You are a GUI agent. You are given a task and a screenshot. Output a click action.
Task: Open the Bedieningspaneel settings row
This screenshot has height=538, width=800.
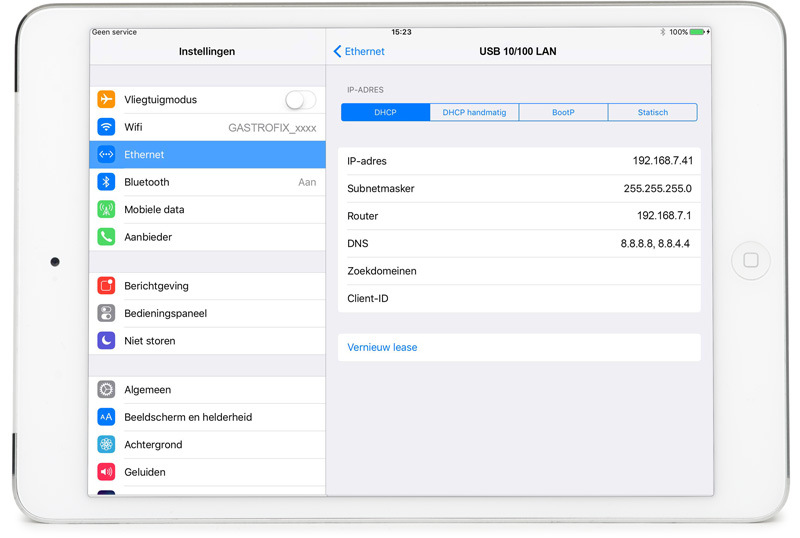pos(165,313)
